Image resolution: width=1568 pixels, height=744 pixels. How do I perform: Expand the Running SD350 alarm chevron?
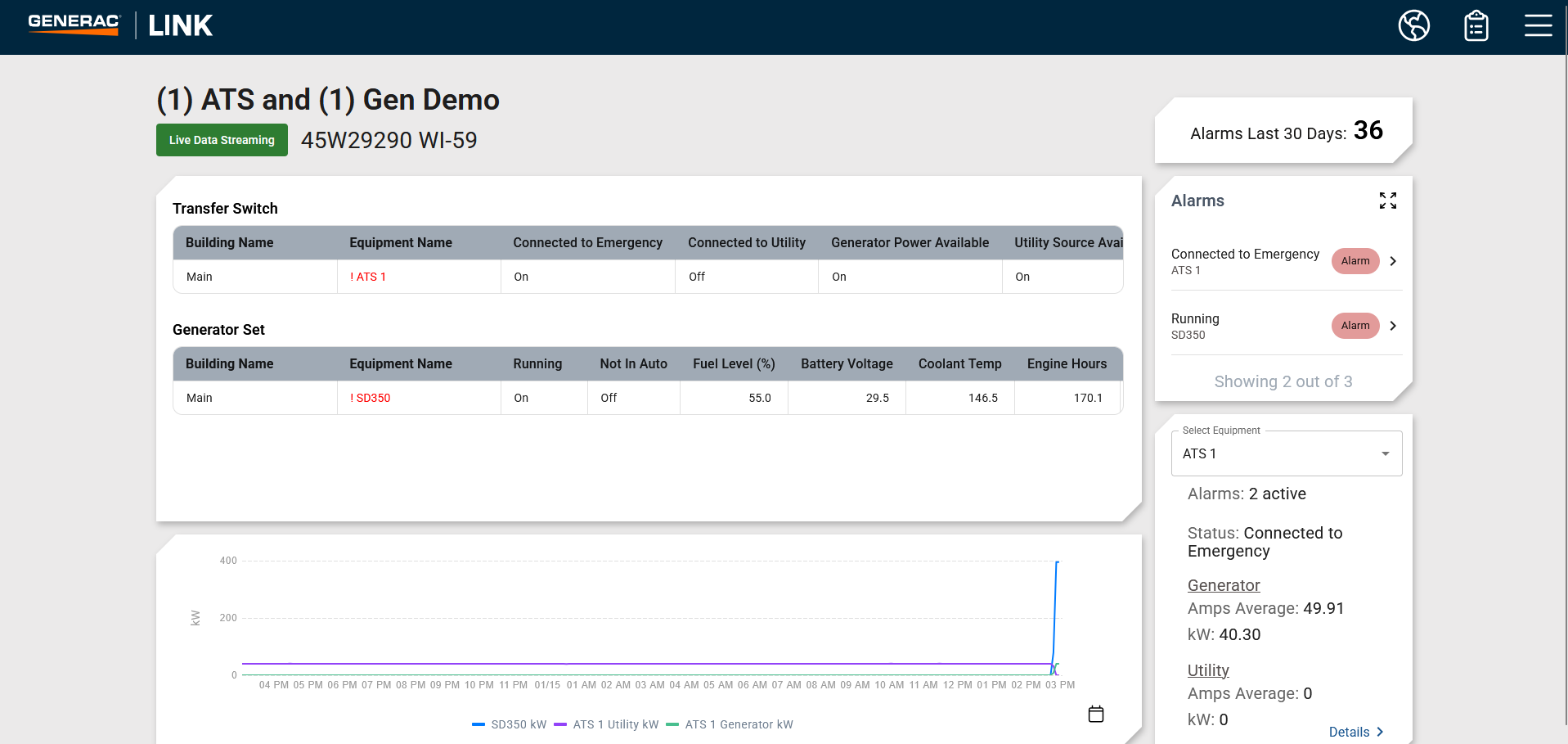(x=1393, y=326)
